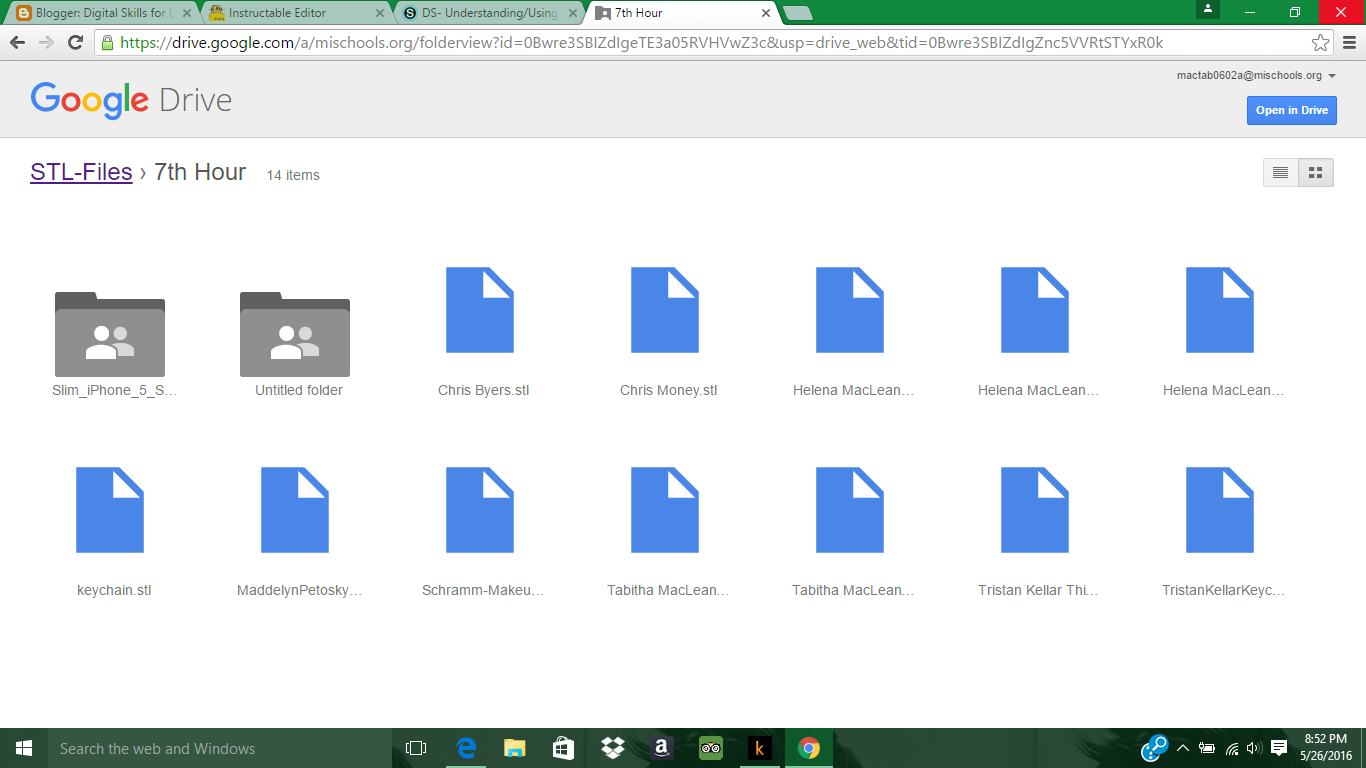
Task: Go forward in browser history
Action: tap(46, 43)
